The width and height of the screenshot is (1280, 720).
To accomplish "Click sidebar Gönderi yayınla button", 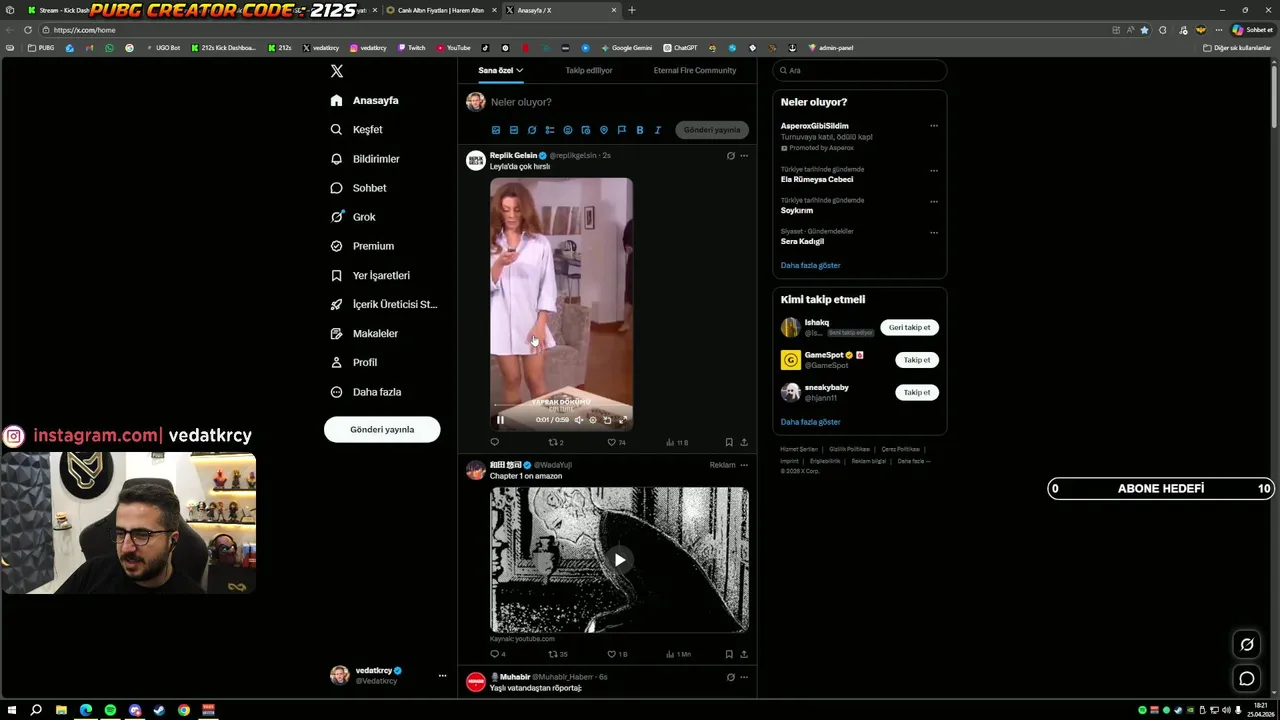I will [x=382, y=429].
